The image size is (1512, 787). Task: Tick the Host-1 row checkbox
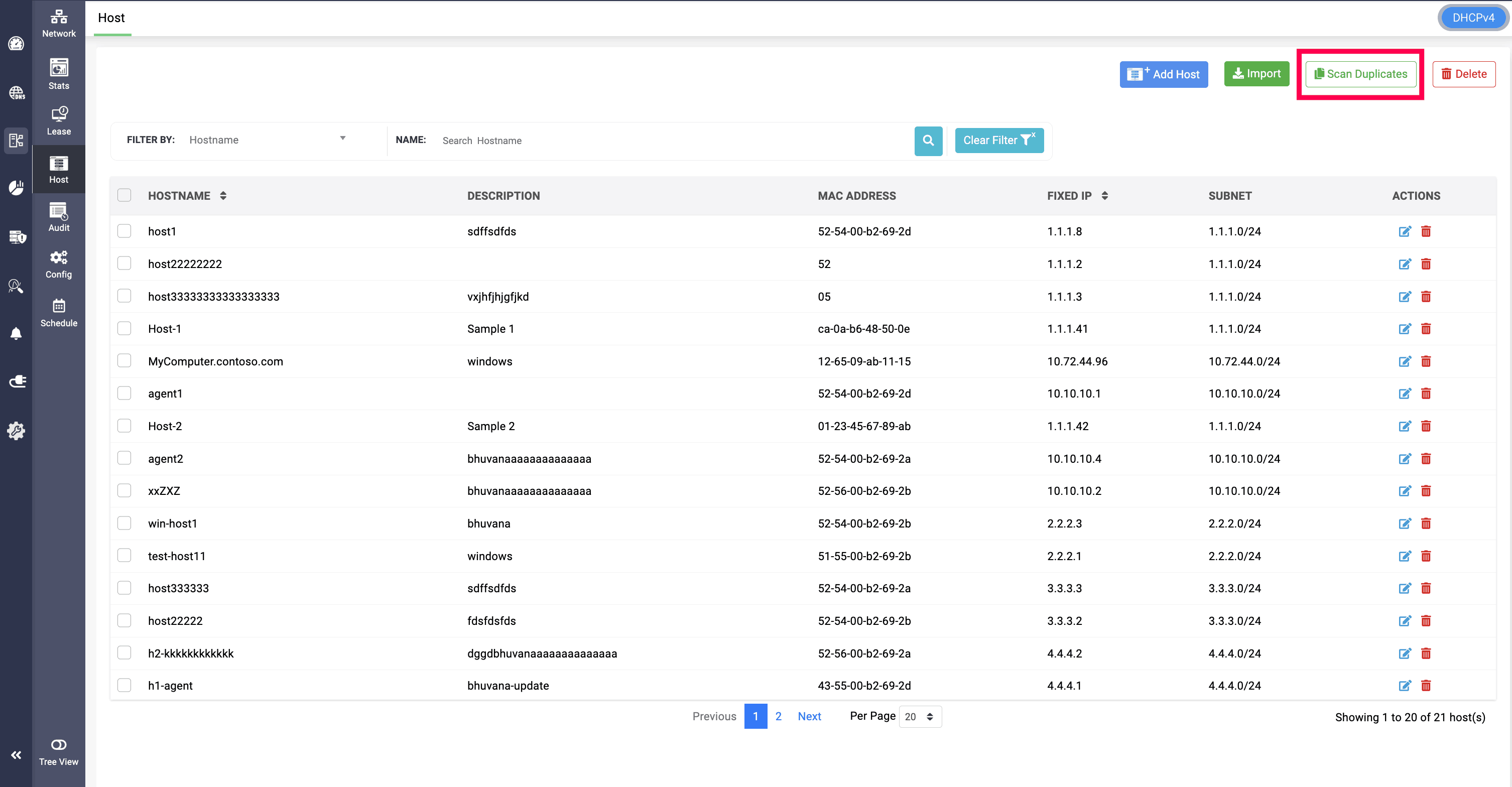124,328
